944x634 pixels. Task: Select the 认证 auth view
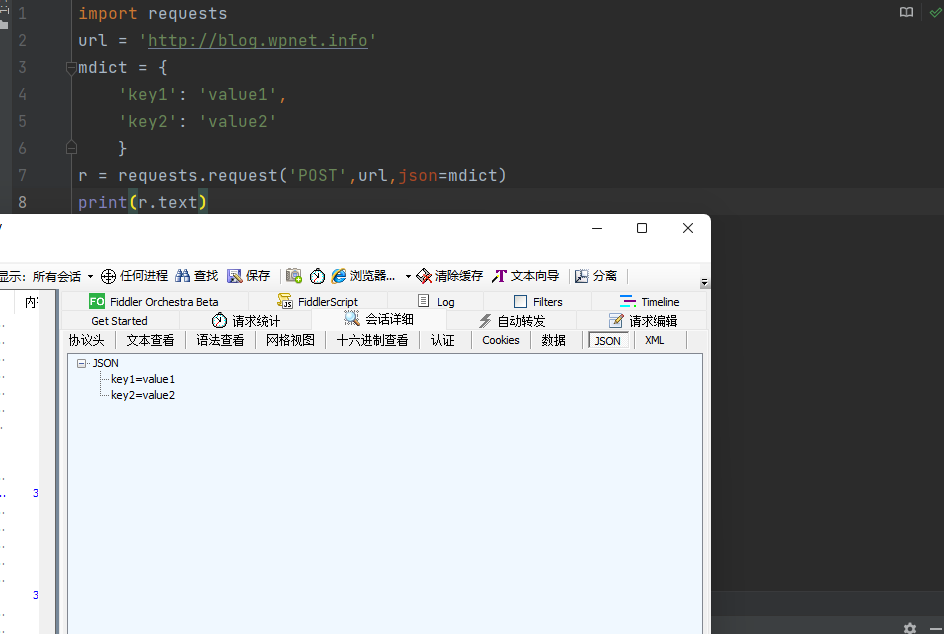[x=442, y=340]
